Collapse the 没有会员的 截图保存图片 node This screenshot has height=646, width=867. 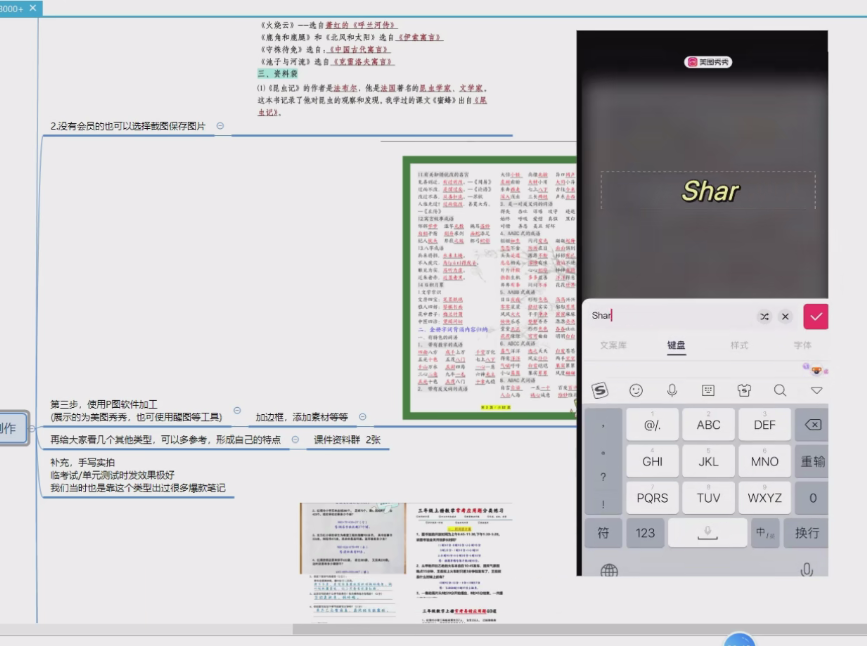220,126
